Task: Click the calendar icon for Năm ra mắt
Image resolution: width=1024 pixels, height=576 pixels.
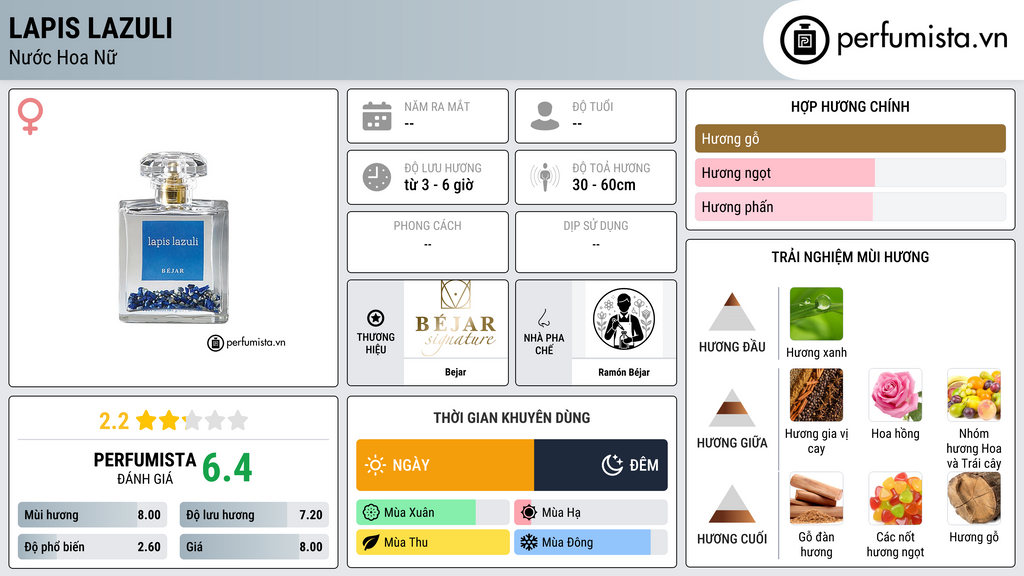Action: [x=377, y=116]
